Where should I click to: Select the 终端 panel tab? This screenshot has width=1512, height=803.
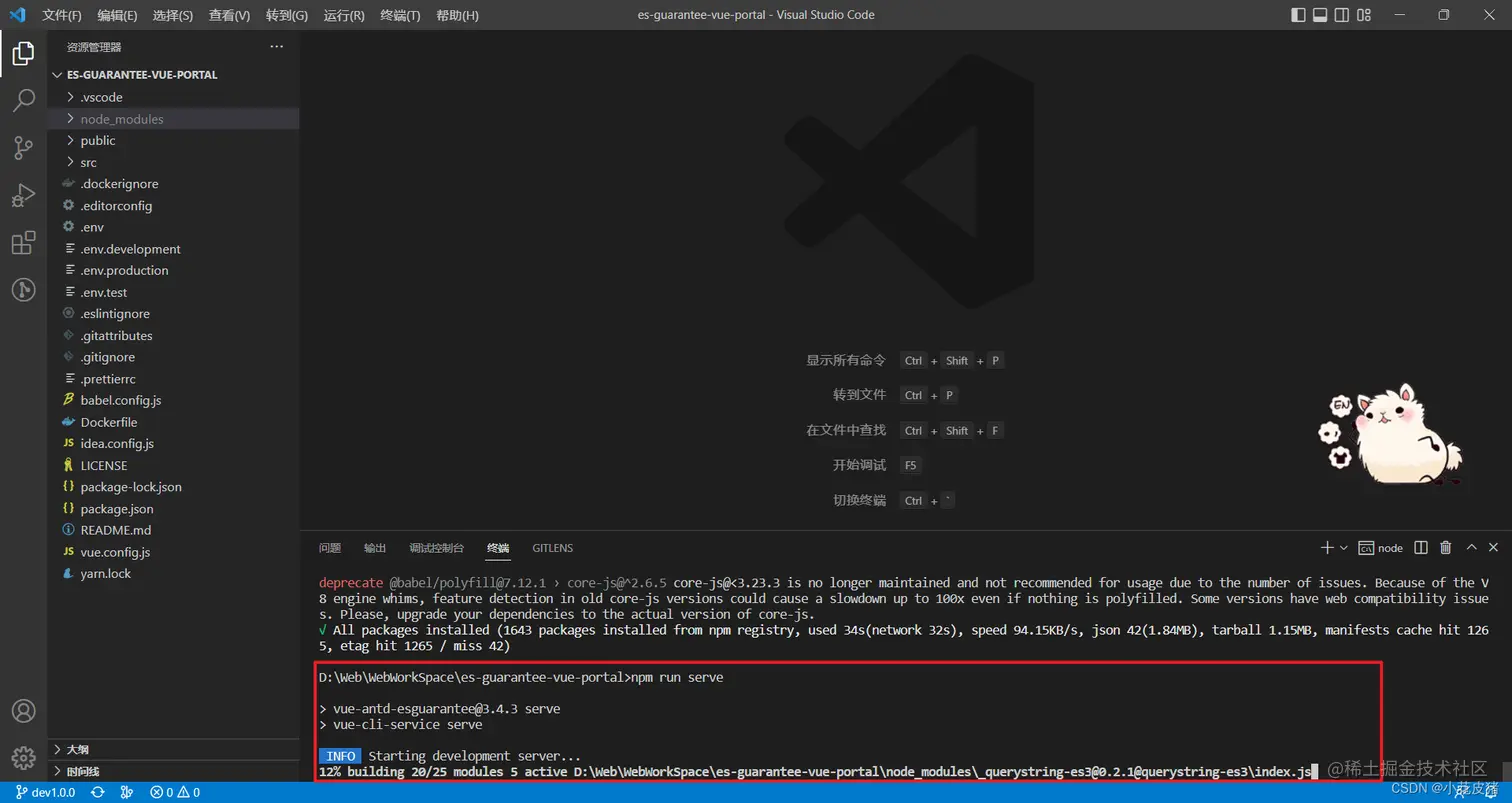tap(498, 548)
